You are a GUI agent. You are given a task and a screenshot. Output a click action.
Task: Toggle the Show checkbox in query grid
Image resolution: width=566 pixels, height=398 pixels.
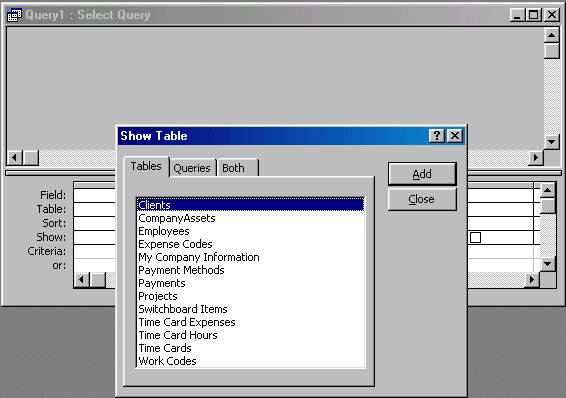(x=475, y=237)
